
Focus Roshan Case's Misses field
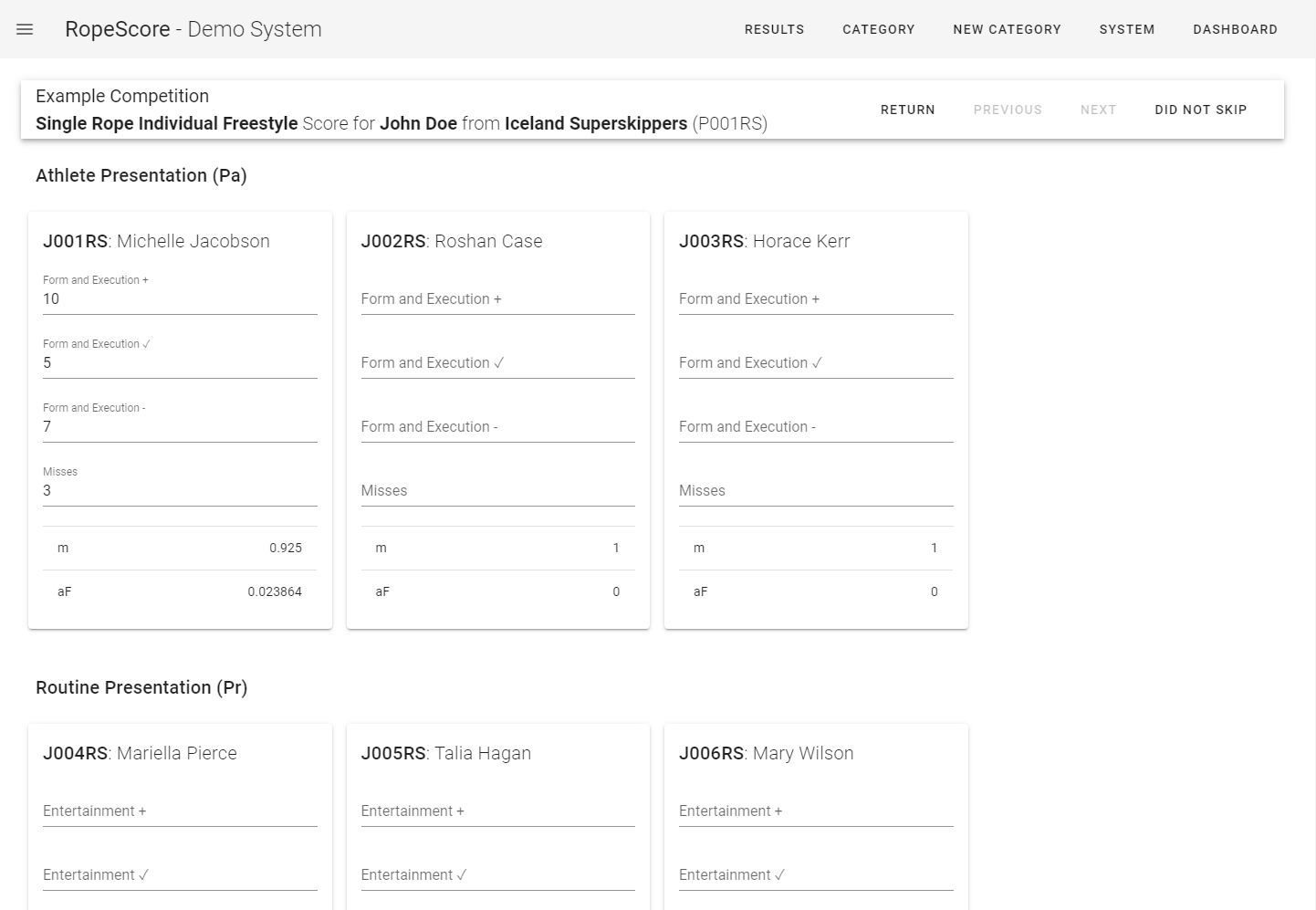(497, 491)
